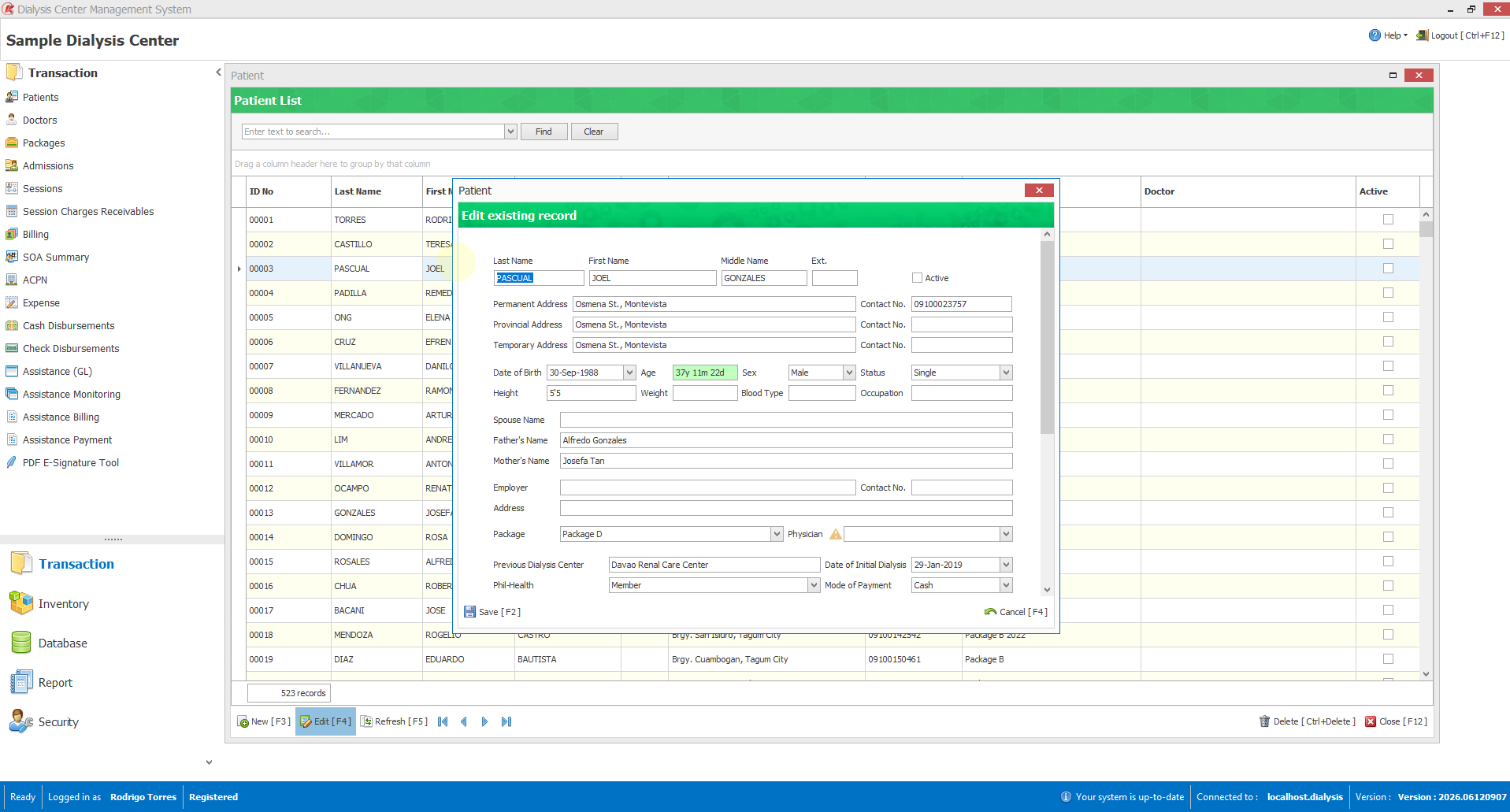
Task: Click the Physician warning icon
Action: [836, 534]
